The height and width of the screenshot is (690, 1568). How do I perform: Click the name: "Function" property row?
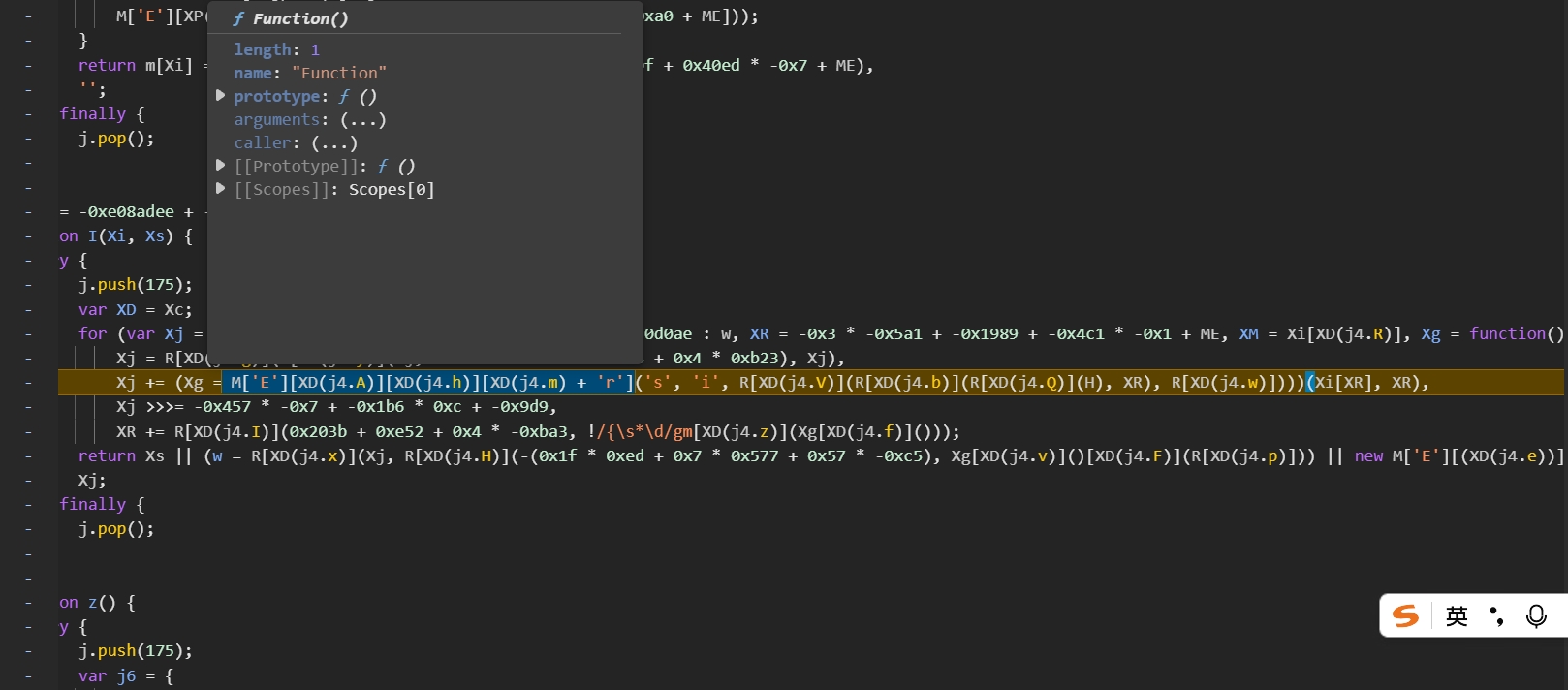310,73
